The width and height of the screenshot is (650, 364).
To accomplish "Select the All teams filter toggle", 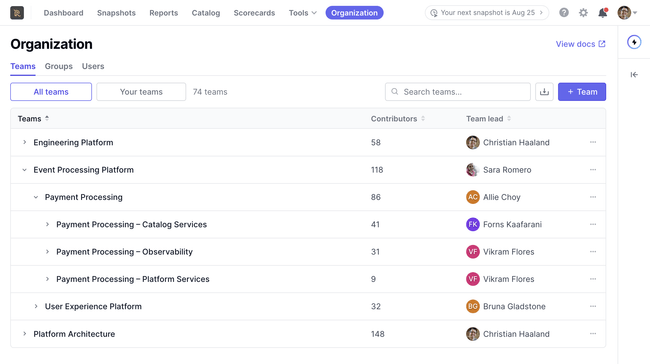I will point(51,92).
